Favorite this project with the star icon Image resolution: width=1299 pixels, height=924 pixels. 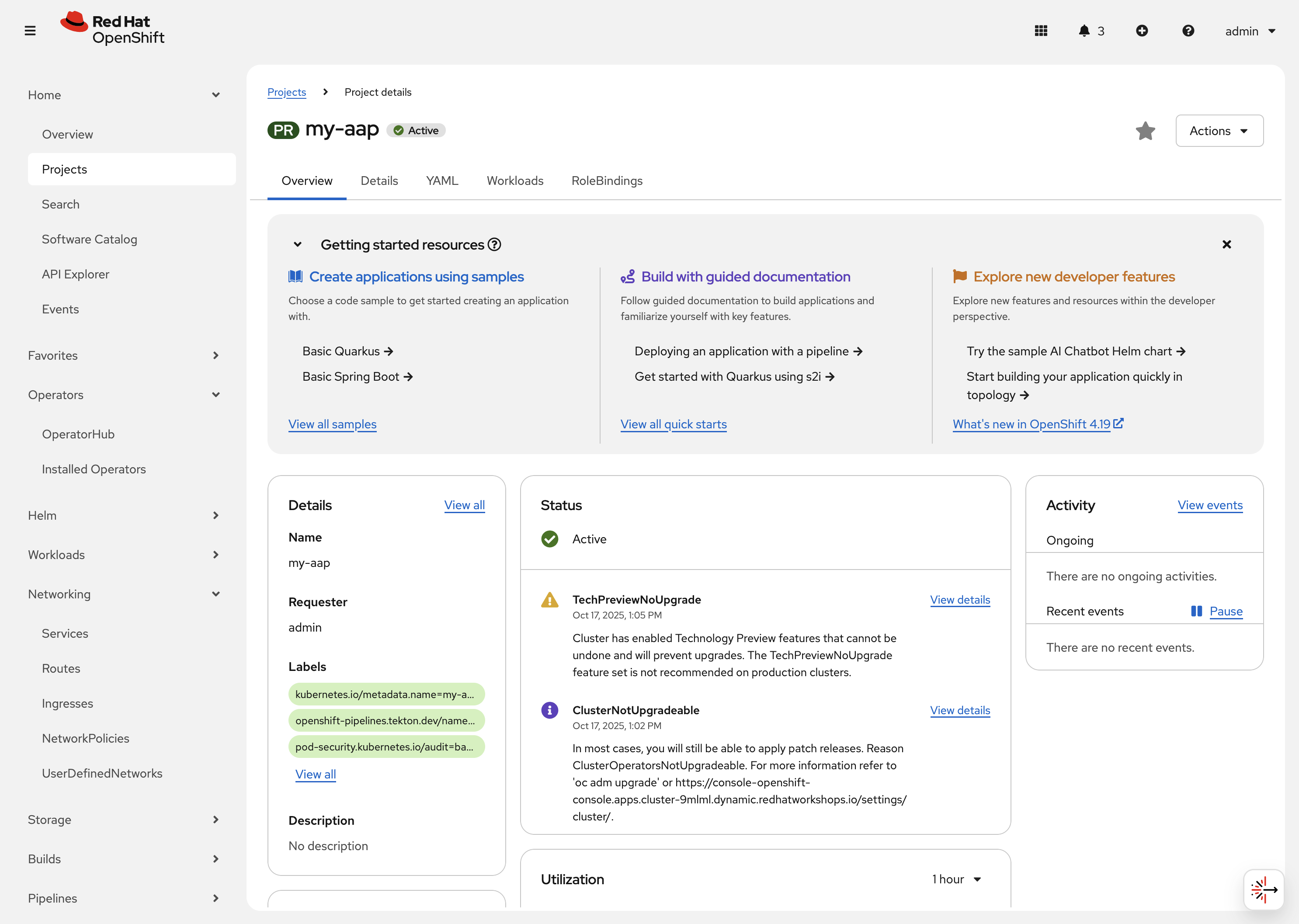click(x=1145, y=131)
